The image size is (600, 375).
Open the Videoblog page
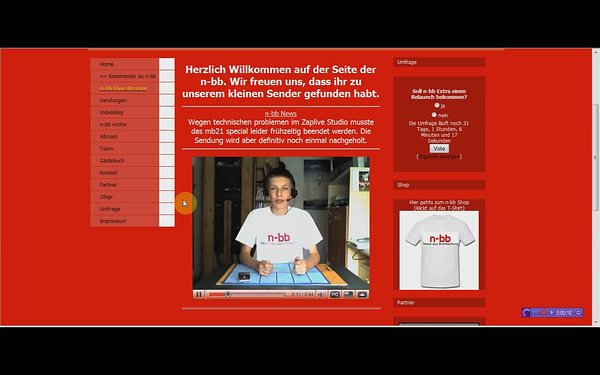click(125, 112)
